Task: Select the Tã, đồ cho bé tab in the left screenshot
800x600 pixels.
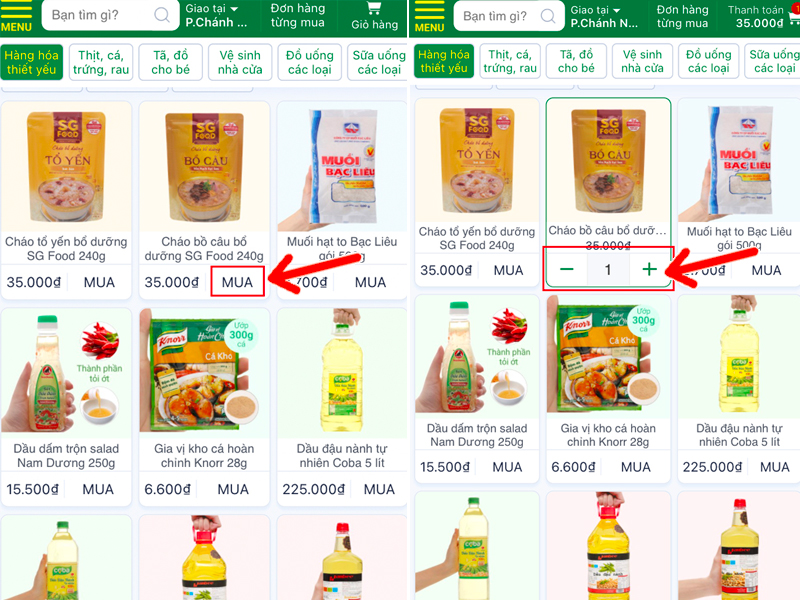Action: click(170, 62)
